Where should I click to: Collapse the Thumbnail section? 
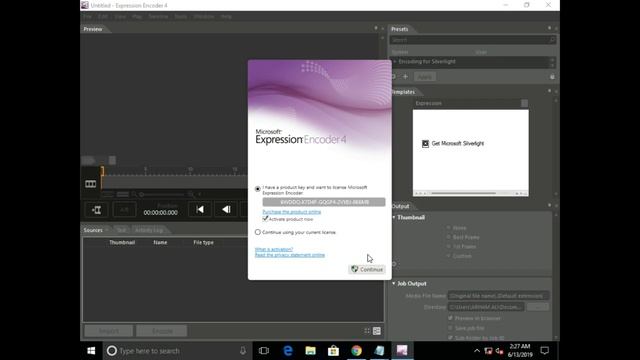(394, 217)
